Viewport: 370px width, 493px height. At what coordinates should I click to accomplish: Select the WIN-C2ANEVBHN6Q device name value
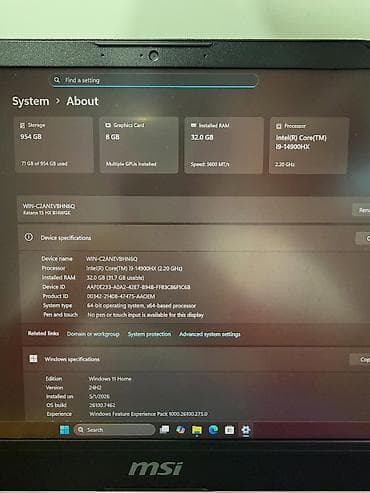pyautogui.click(x=112, y=259)
